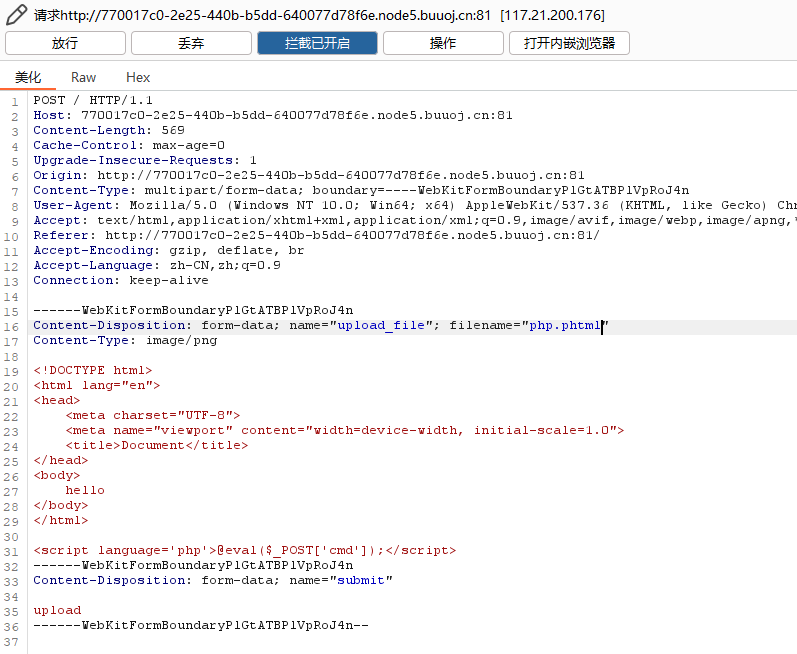This screenshot has width=797, height=654.
Task: Click the pencil edit icon beside the request URL
Action: point(16,15)
